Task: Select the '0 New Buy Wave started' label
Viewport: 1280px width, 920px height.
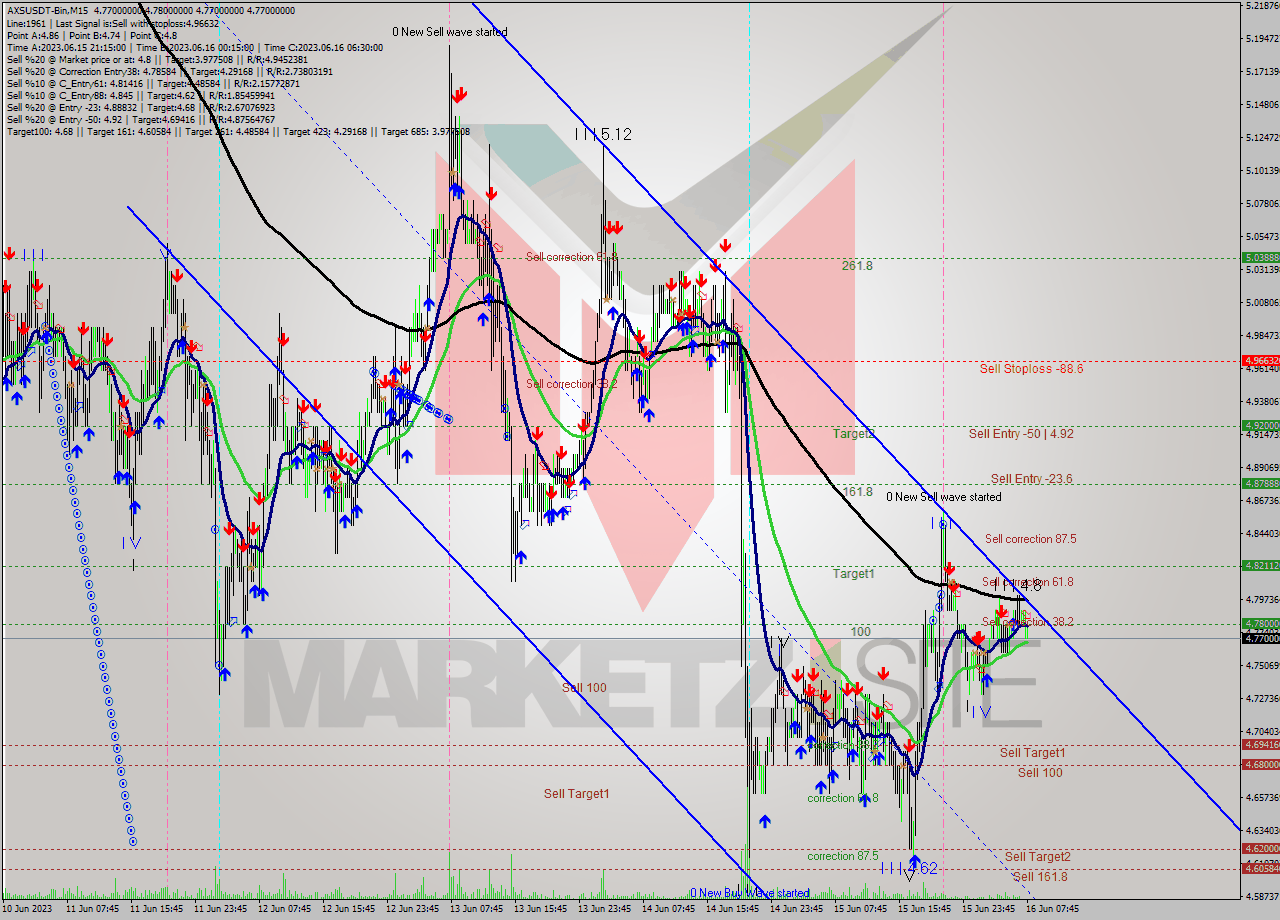Action: [750, 893]
